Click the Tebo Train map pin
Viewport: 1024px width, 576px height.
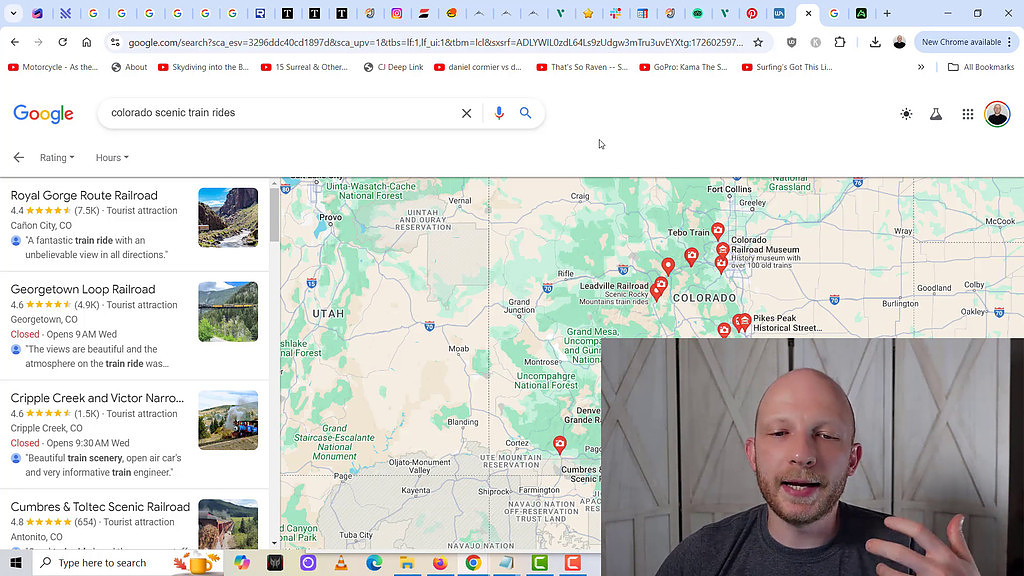[718, 231]
